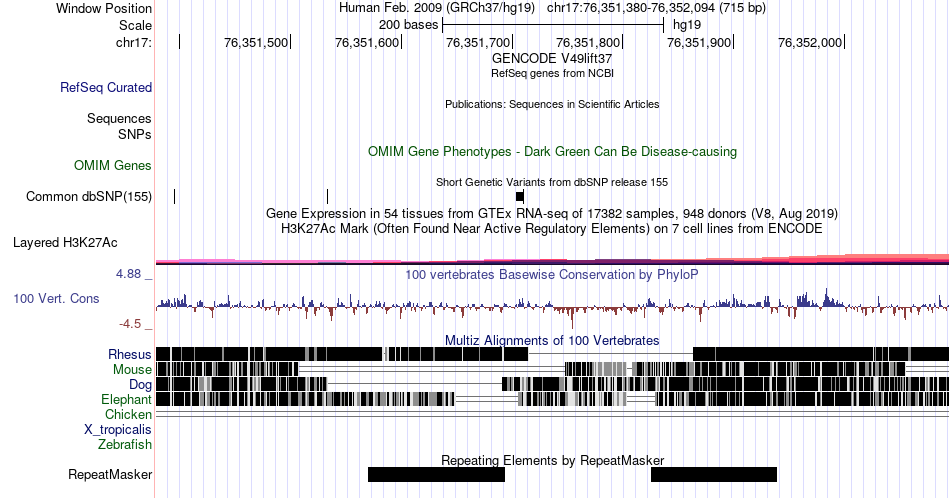The width and height of the screenshot is (950, 498).
Task: Click the Scale label
Action: click(135, 25)
